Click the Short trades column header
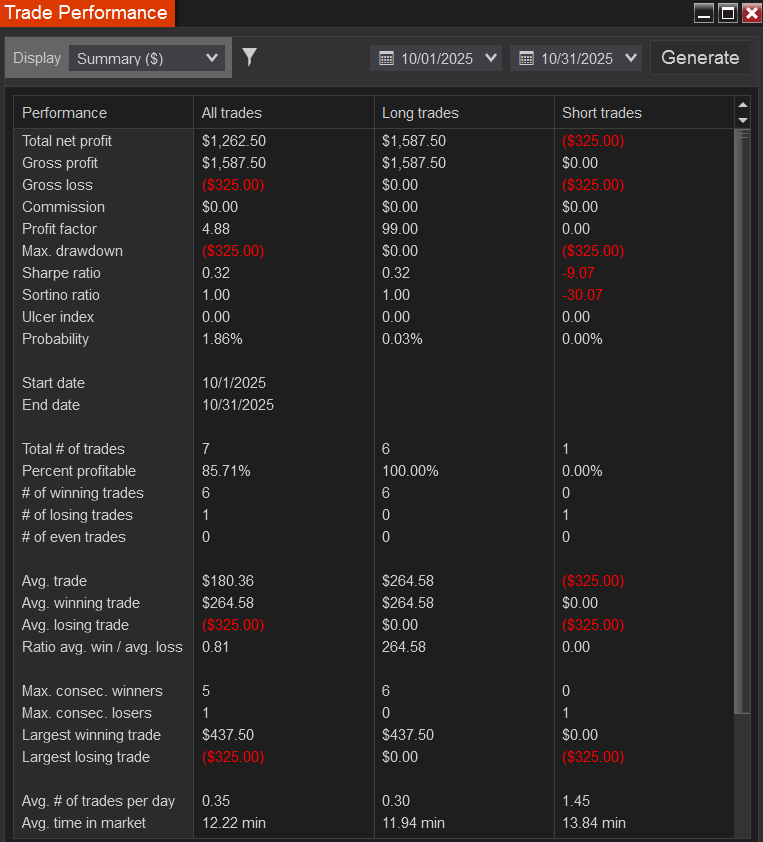The height and width of the screenshot is (842, 763). click(602, 113)
